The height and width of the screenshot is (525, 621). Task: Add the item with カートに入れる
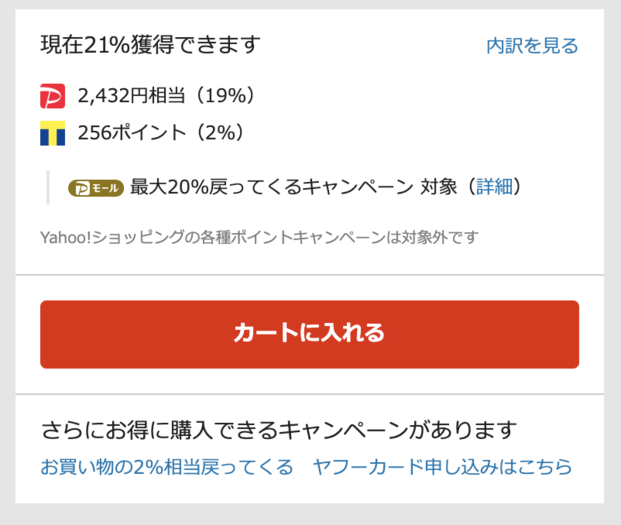point(309,334)
